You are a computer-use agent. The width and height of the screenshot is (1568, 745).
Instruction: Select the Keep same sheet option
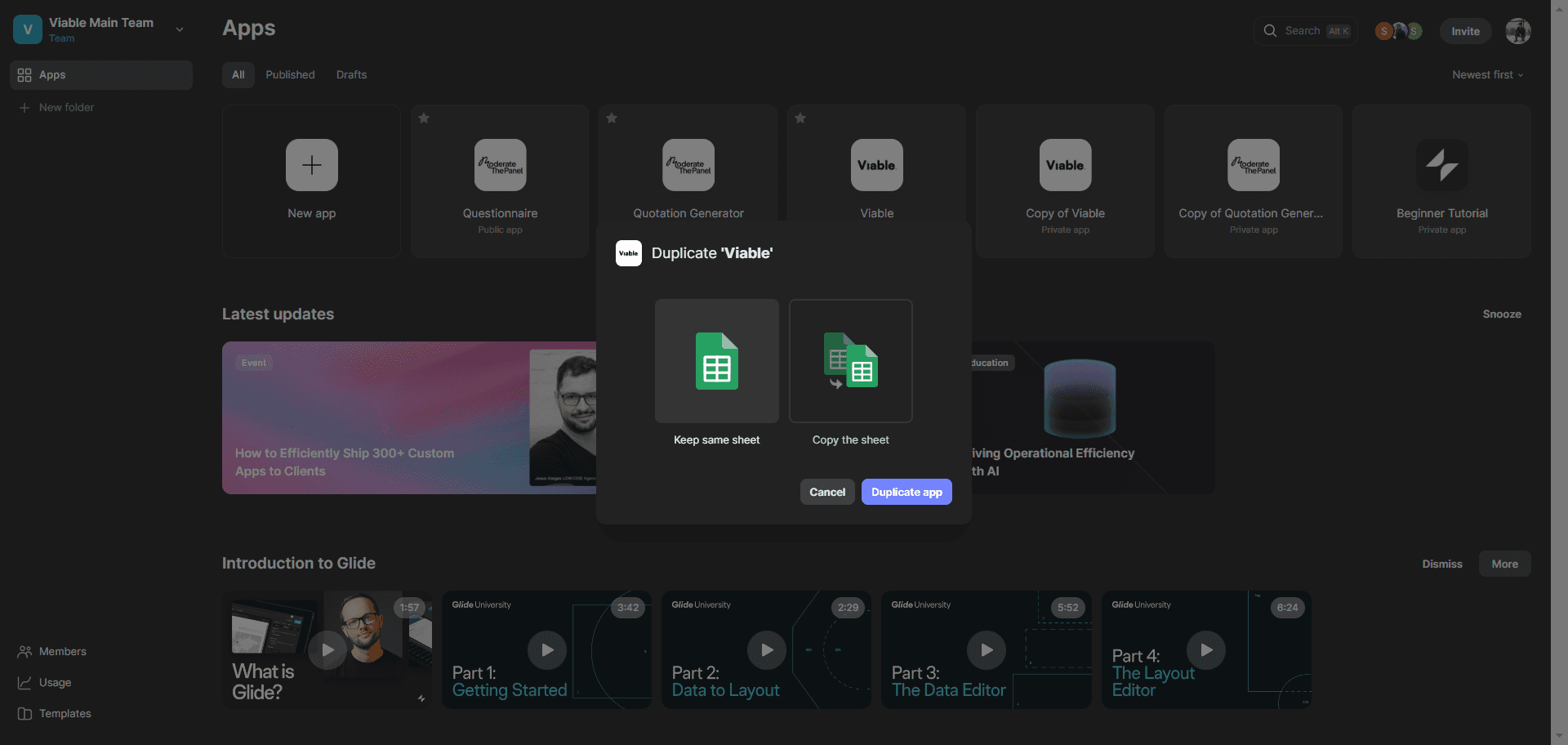tap(716, 361)
